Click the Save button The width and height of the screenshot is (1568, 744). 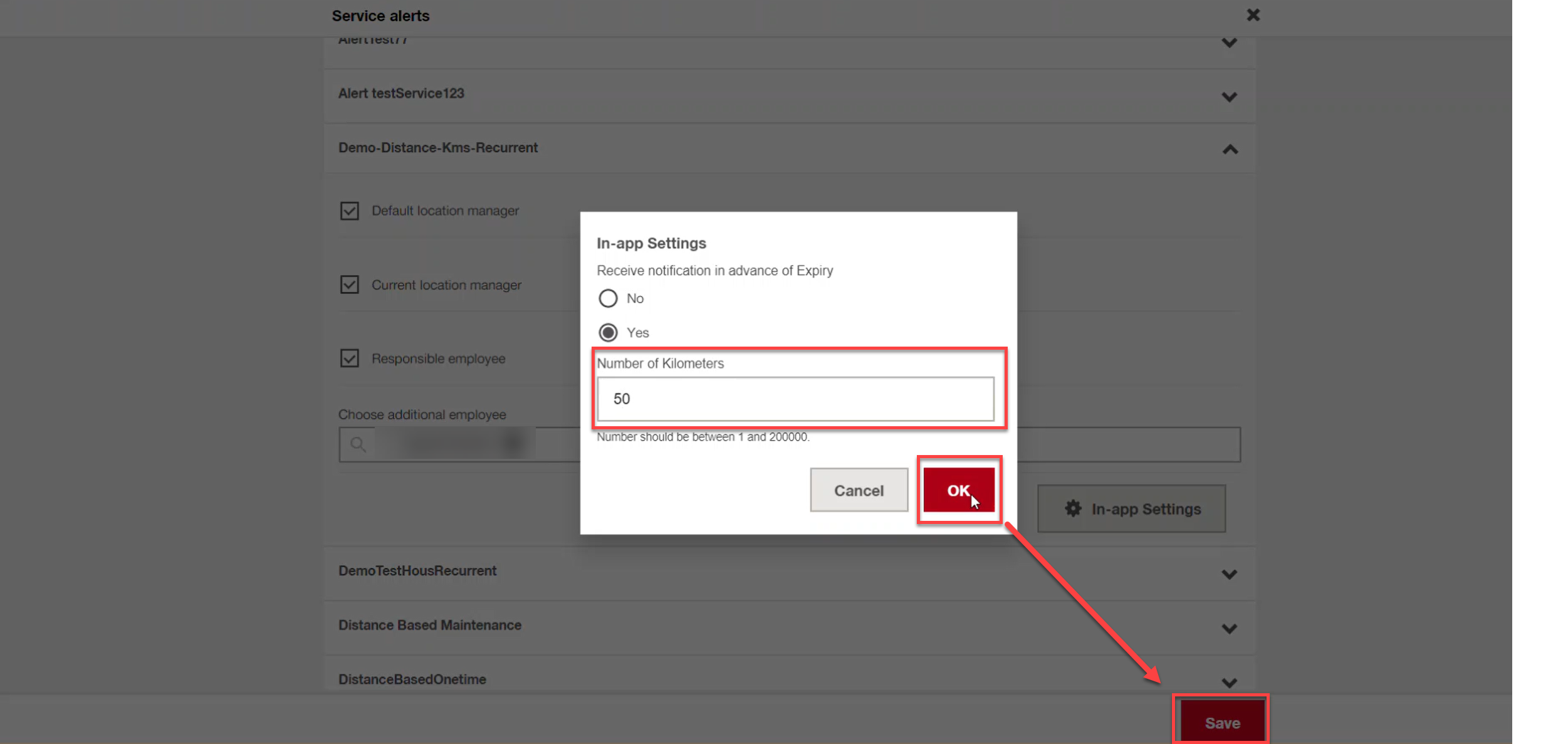1221,722
